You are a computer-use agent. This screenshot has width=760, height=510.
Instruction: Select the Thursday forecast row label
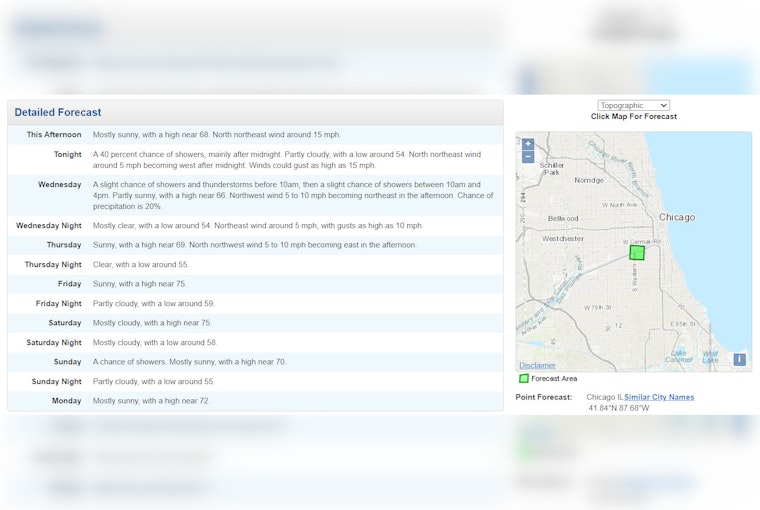click(x=64, y=245)
